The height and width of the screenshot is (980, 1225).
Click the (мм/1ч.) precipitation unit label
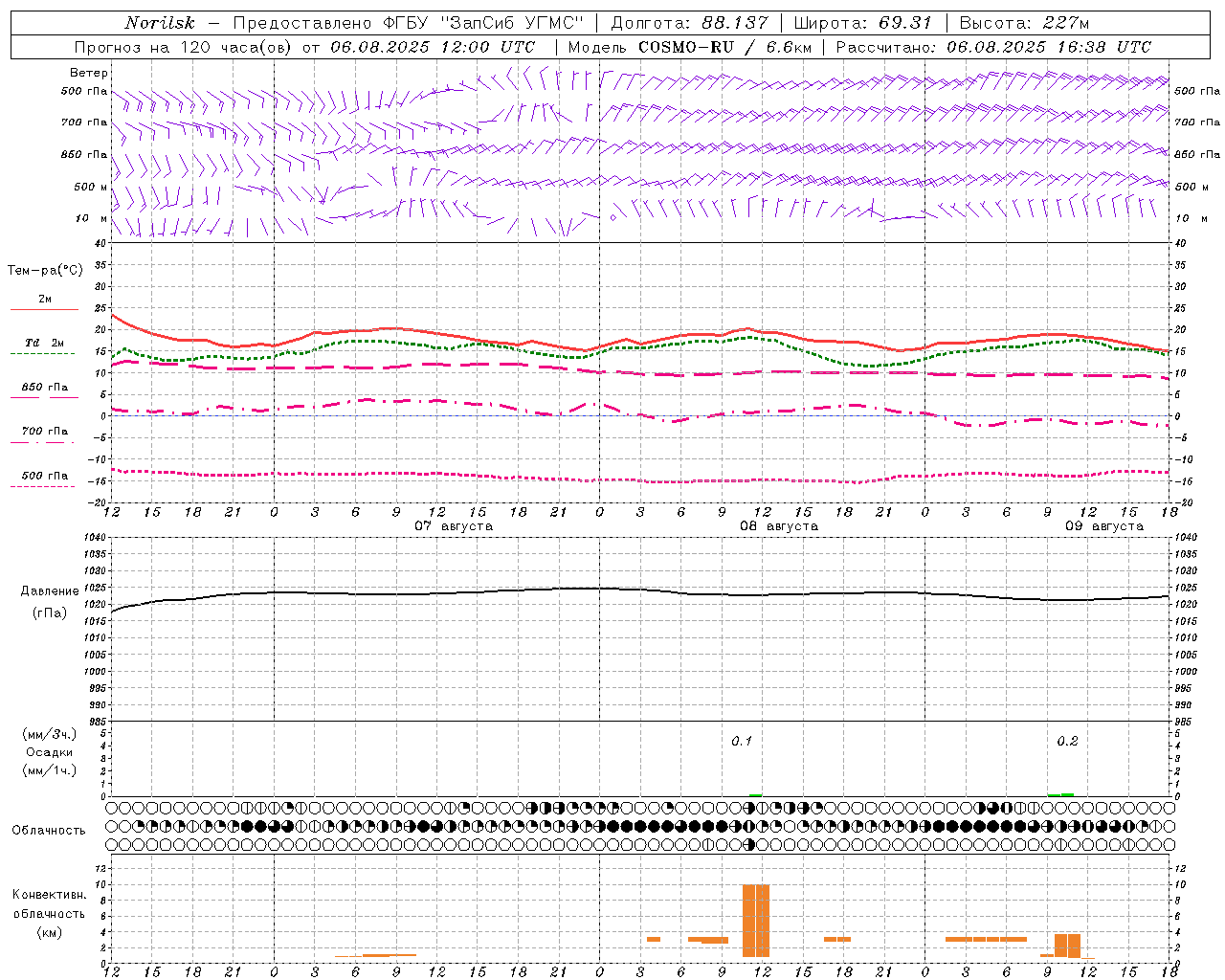pyautogui.click(x=50, y=770)
